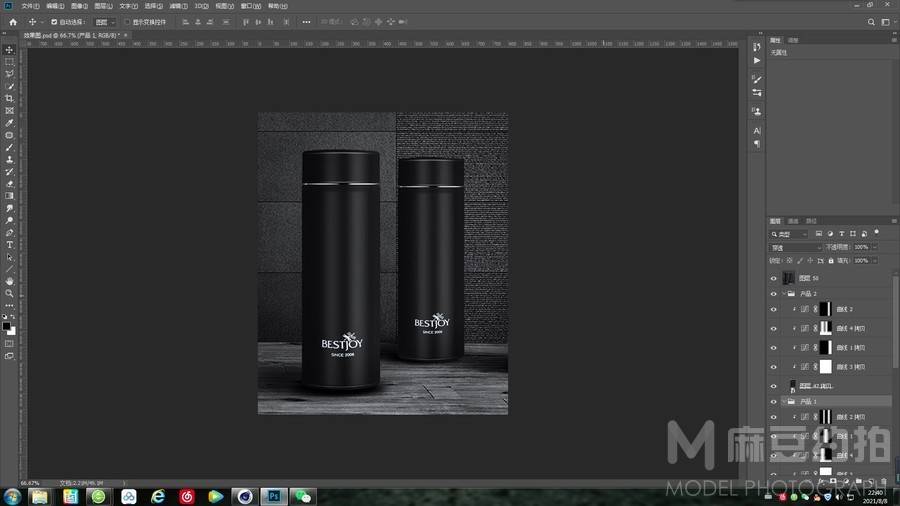Open Windows Start button on taskbar
Screen dimensions: 900x506
coord(12,496)
